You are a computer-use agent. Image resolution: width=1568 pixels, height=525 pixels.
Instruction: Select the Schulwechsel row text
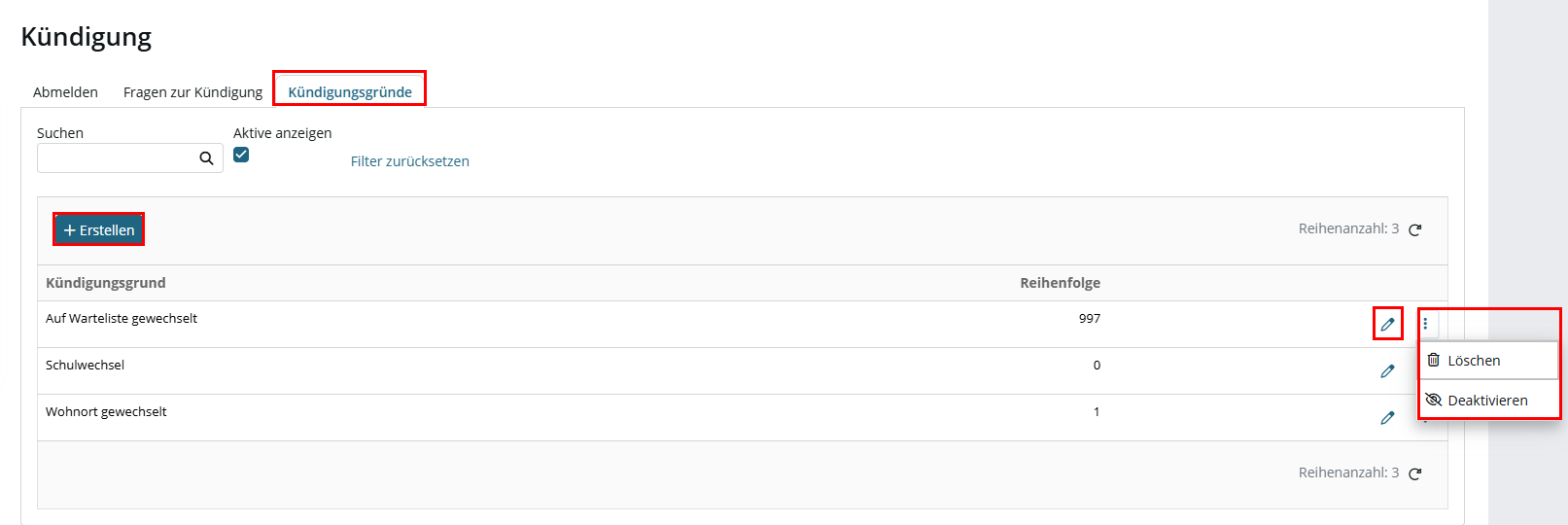click(x=86, y=366)
